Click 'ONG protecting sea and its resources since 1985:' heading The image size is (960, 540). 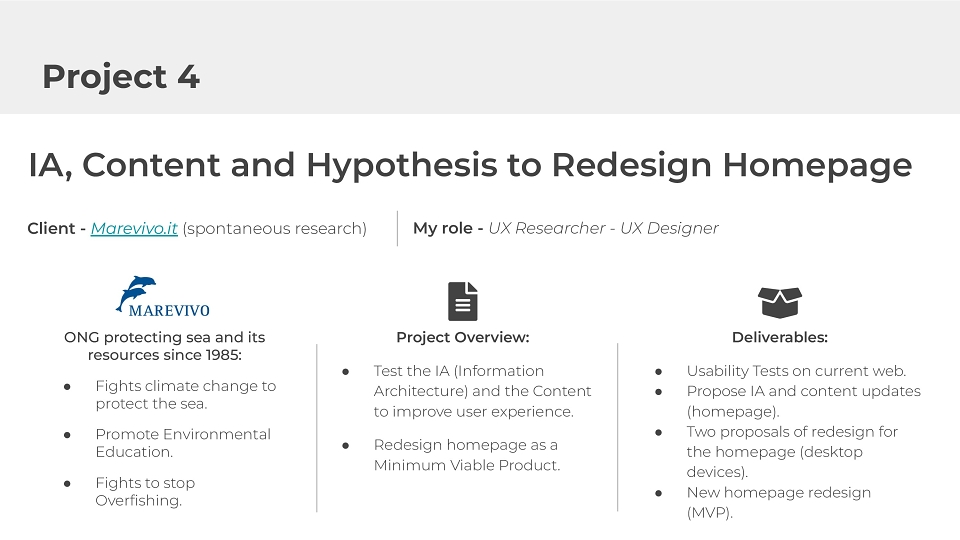coord(165,346)
